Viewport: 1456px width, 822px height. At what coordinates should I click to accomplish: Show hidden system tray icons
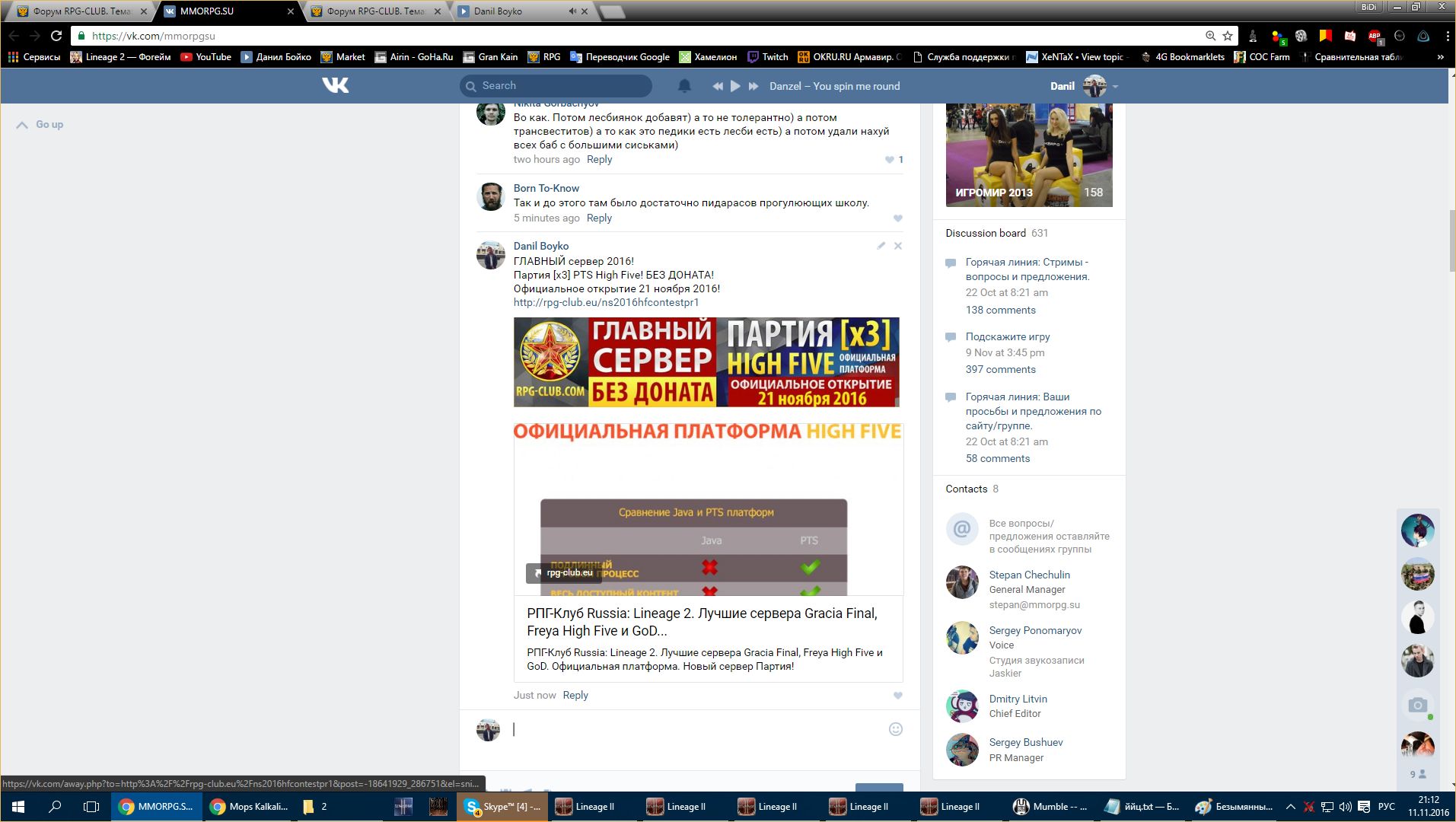[1290, 807]
